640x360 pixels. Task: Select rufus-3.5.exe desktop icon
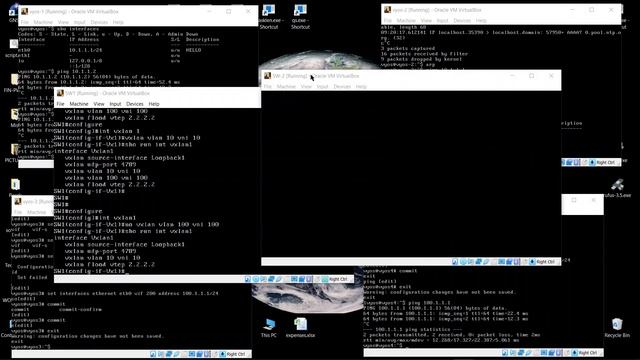(x=617, y=188)
